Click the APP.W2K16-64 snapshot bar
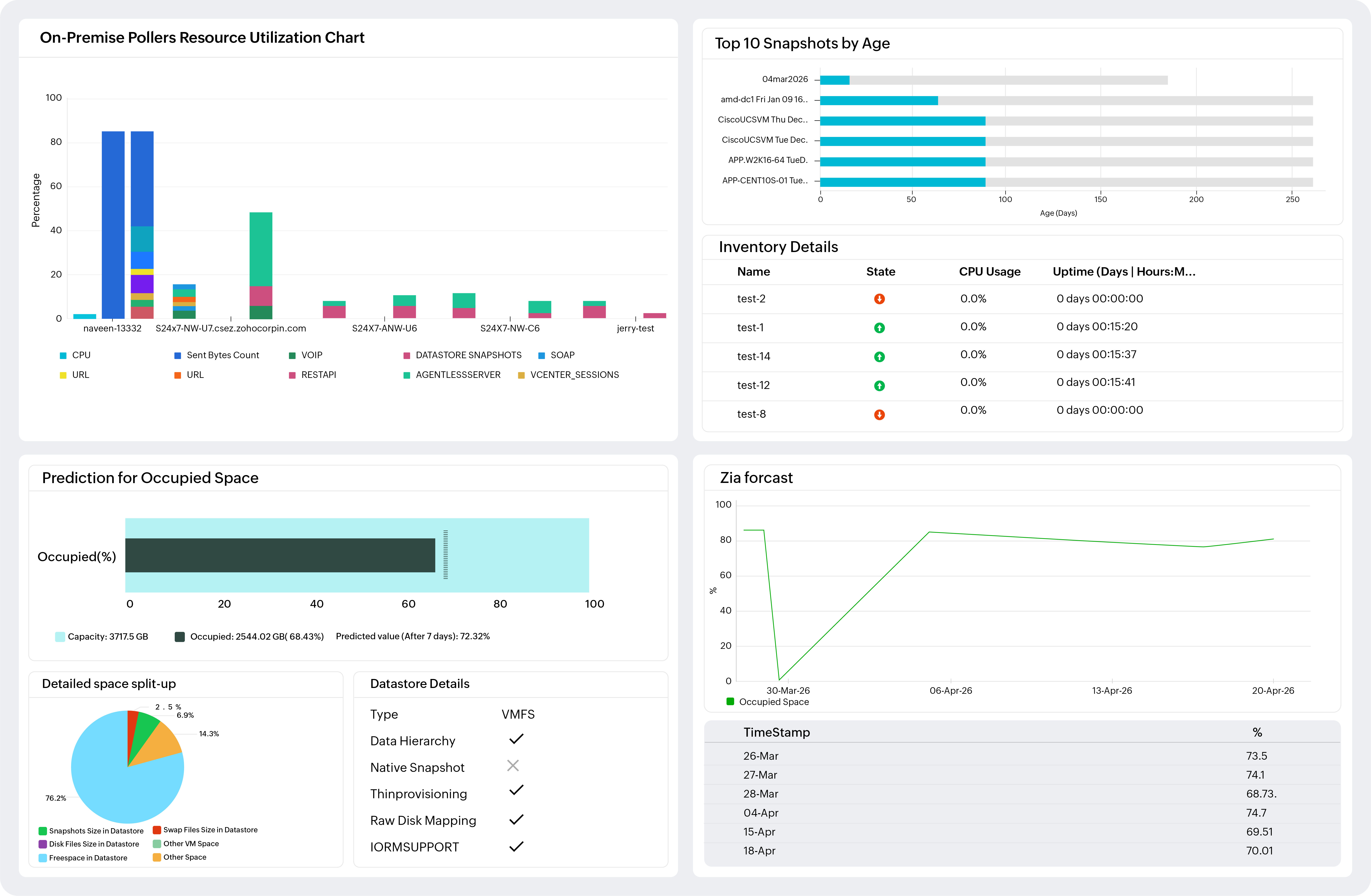Viewport: 1371px width, 896px height. point(903,162)
